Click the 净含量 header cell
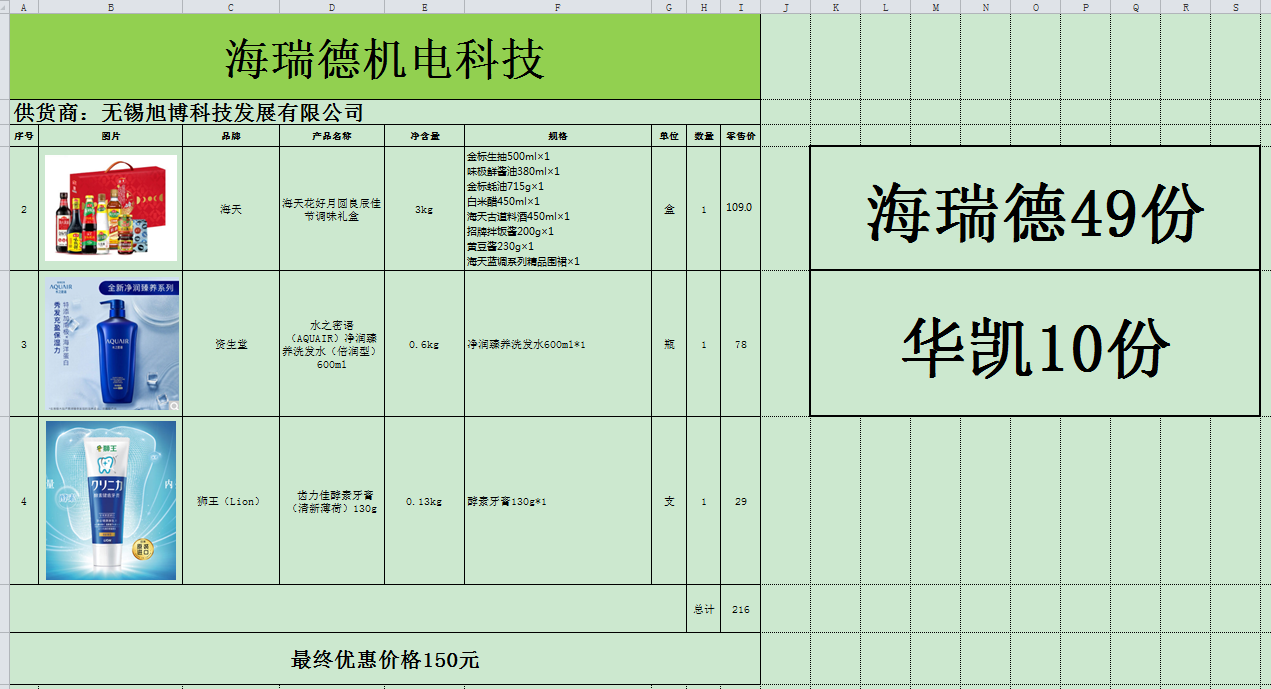 [425, 136]
